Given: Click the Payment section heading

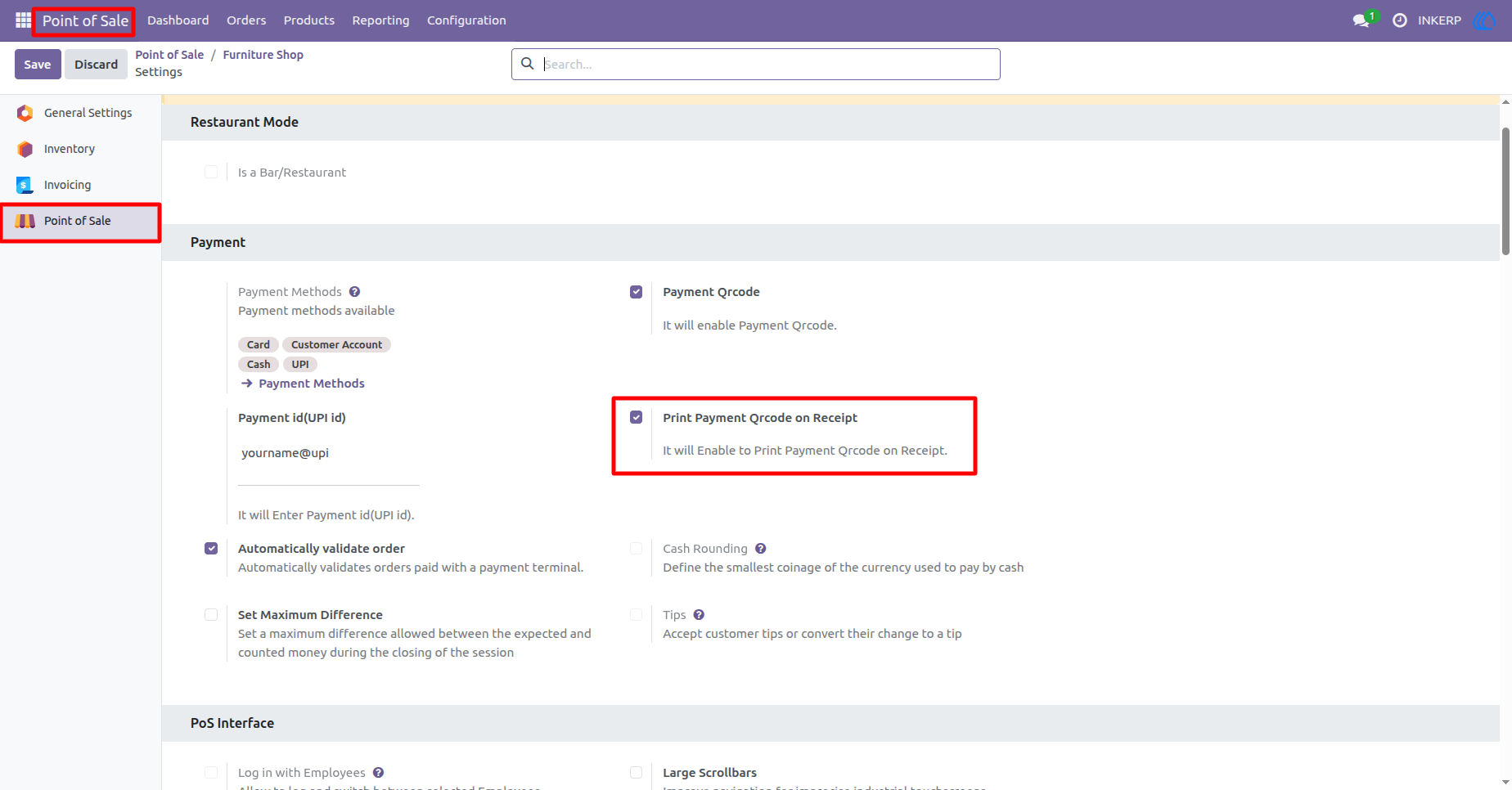Looking at the screenshot, I should coord(218,242).
